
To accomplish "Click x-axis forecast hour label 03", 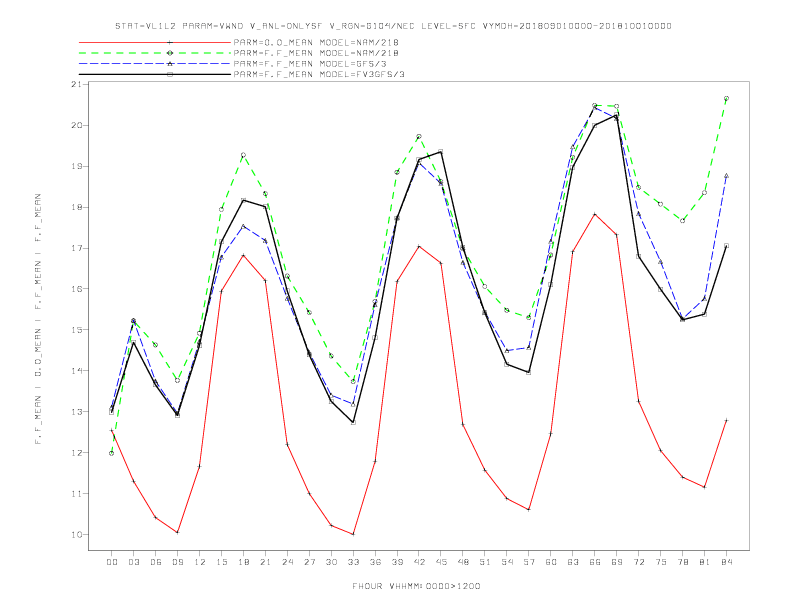I will [x=133, y=562].
